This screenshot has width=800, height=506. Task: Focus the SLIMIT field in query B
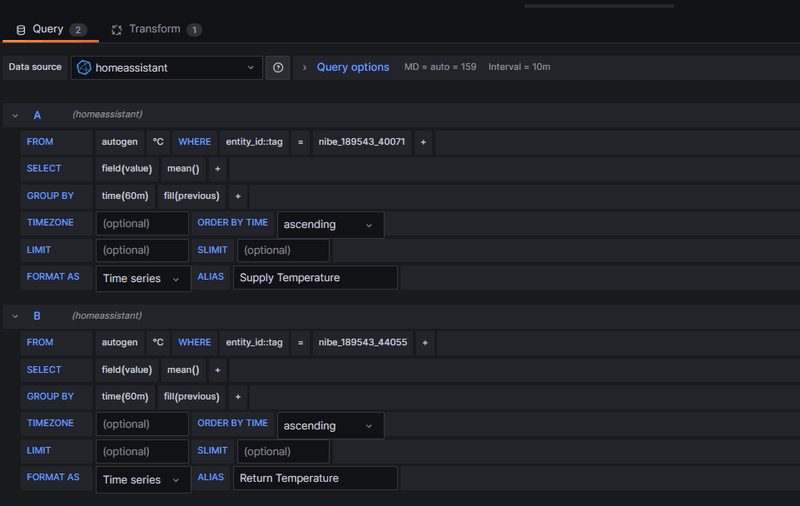click(x=283, y=451)
